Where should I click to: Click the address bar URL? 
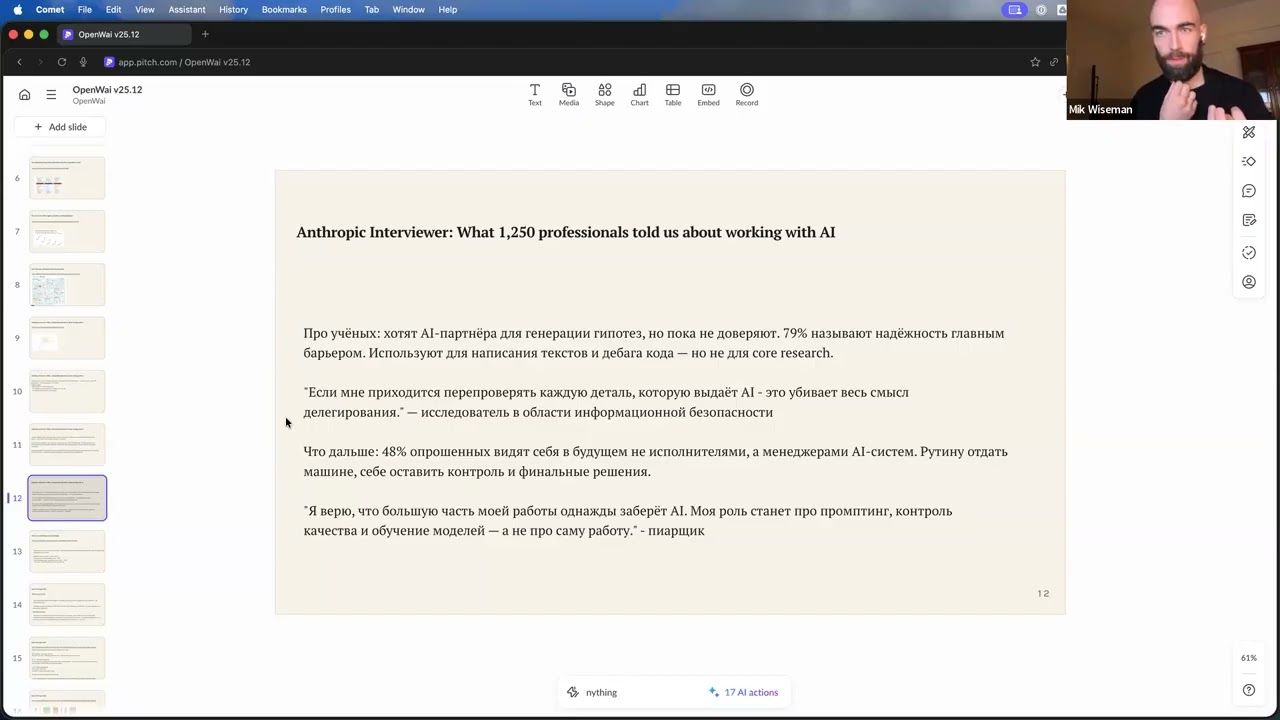(x=184, y=62)
